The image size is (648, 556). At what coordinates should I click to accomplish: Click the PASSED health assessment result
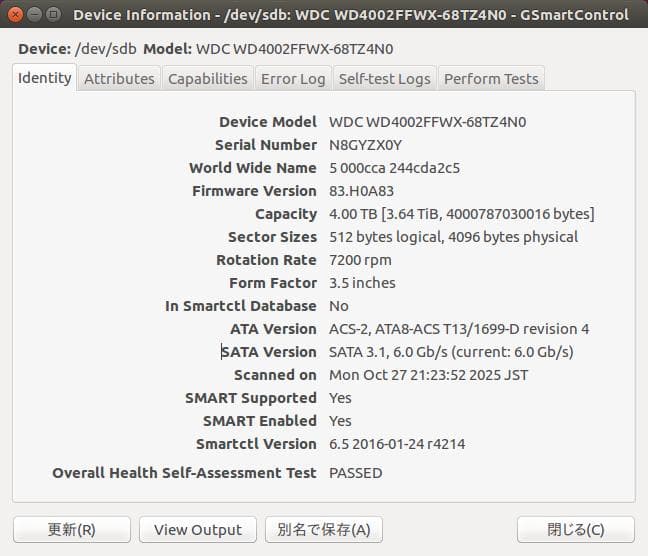[x=355, y=473]
